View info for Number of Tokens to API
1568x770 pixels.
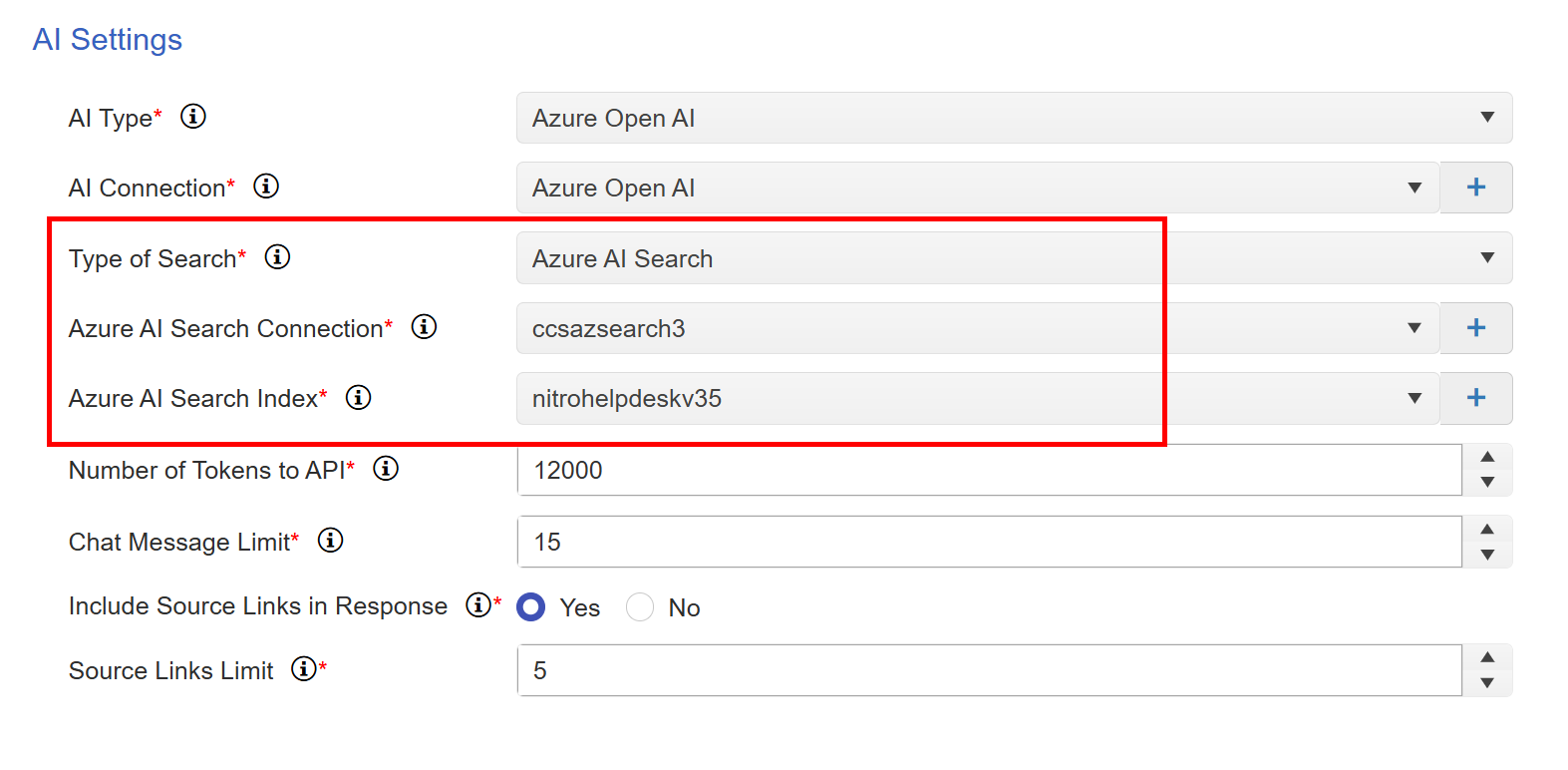[386, 469]
